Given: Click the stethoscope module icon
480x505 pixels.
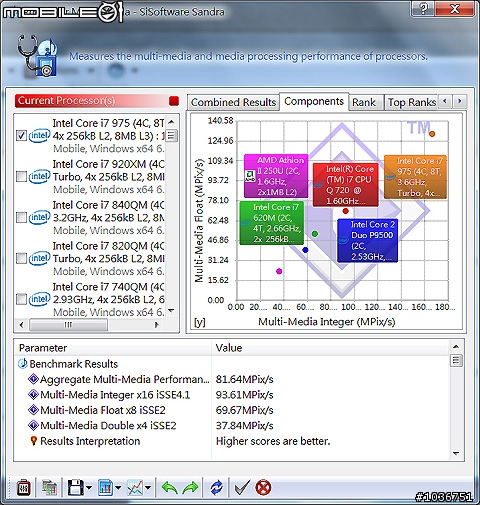Looking at the screenshot, I should pos(37,56).
